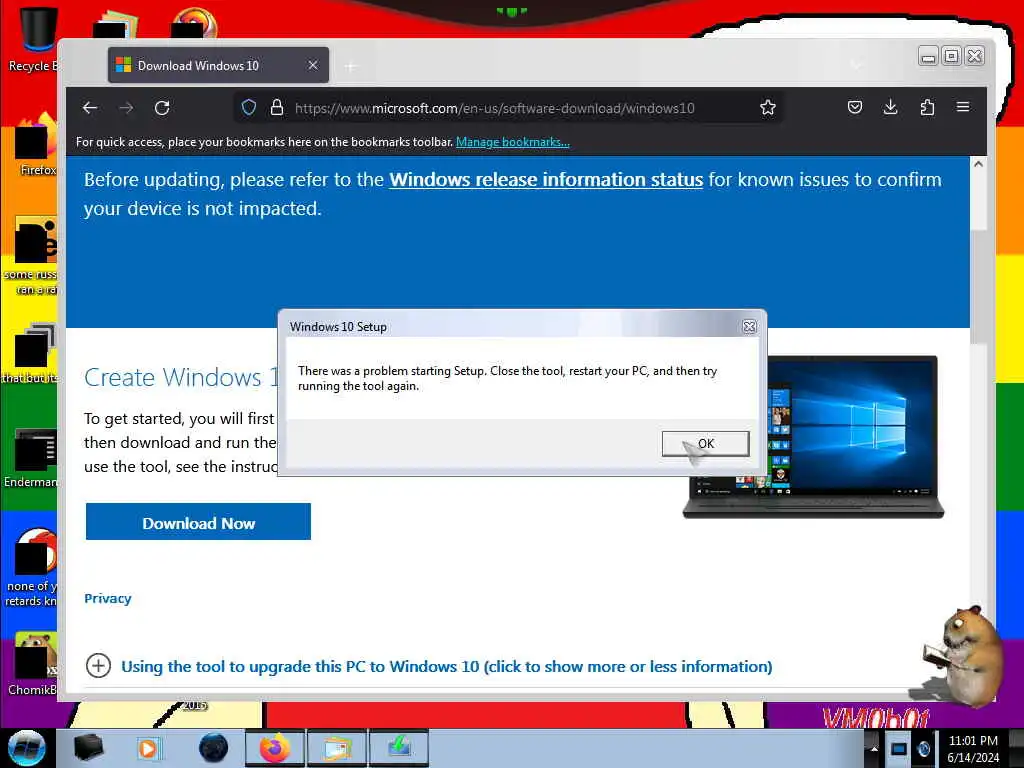Open the folder window taskbar button
The width and height of the screenshot is (1024, 768).
click(337, 748)
